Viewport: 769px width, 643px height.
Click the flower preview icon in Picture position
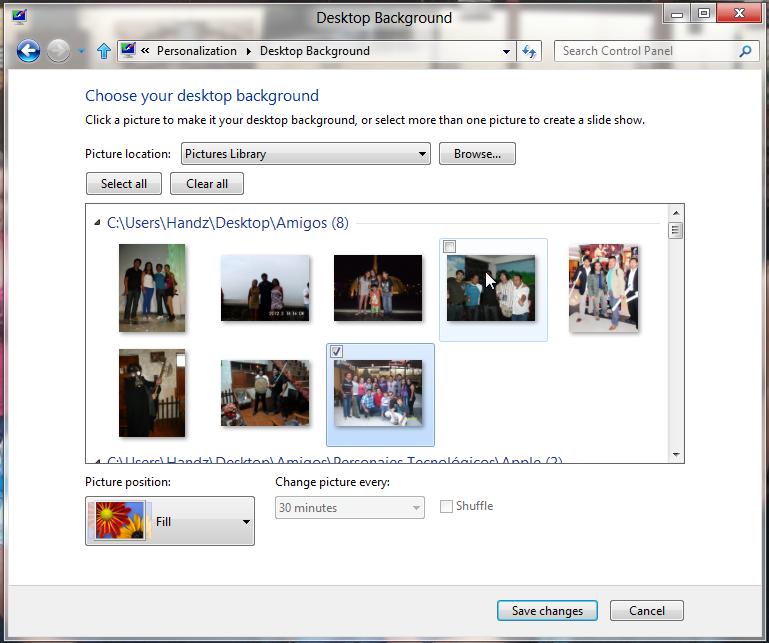(x=118, y=522)
